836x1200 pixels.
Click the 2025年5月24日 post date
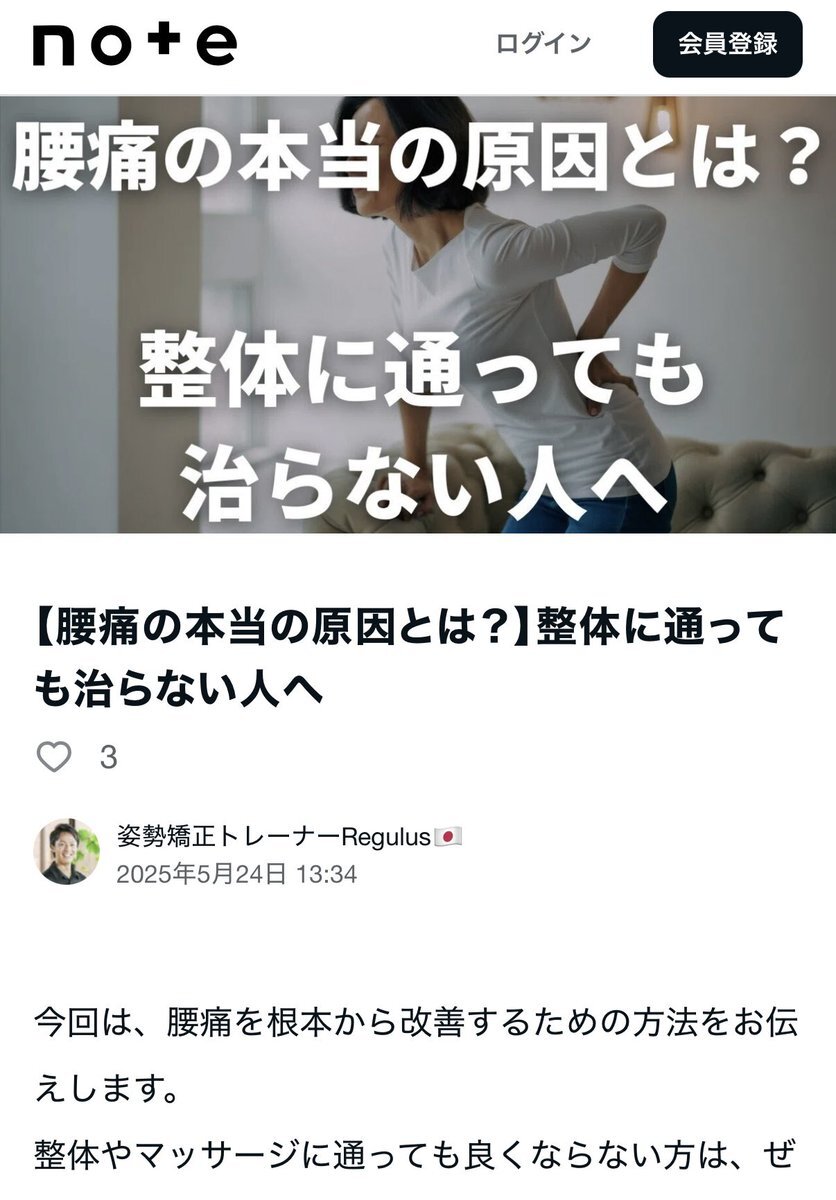(203, 874)
